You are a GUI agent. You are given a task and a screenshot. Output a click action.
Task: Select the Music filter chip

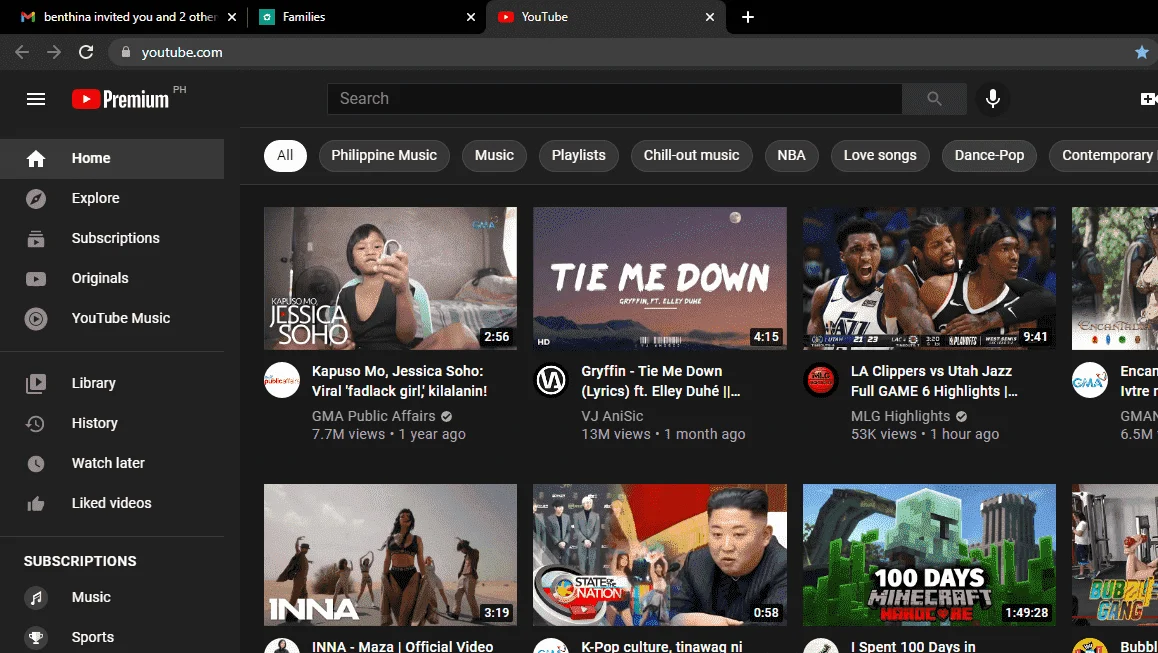pos(494,156)
